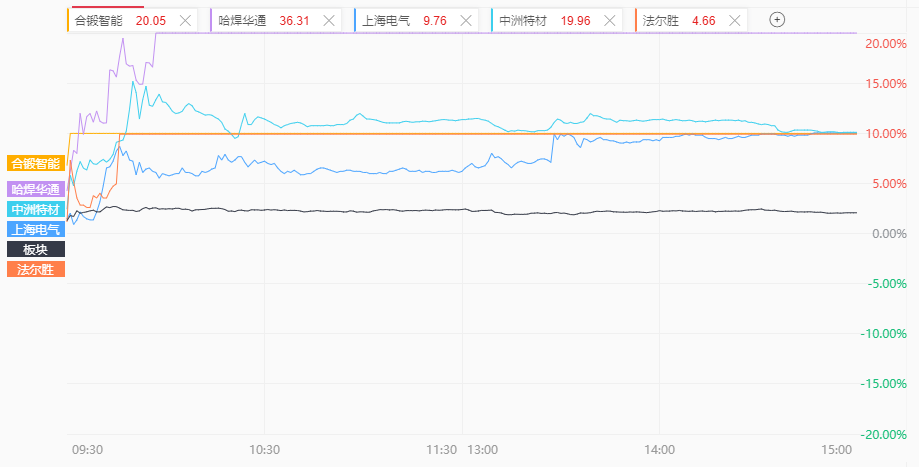Click the 14:00 time axis marker

(660, 451)
